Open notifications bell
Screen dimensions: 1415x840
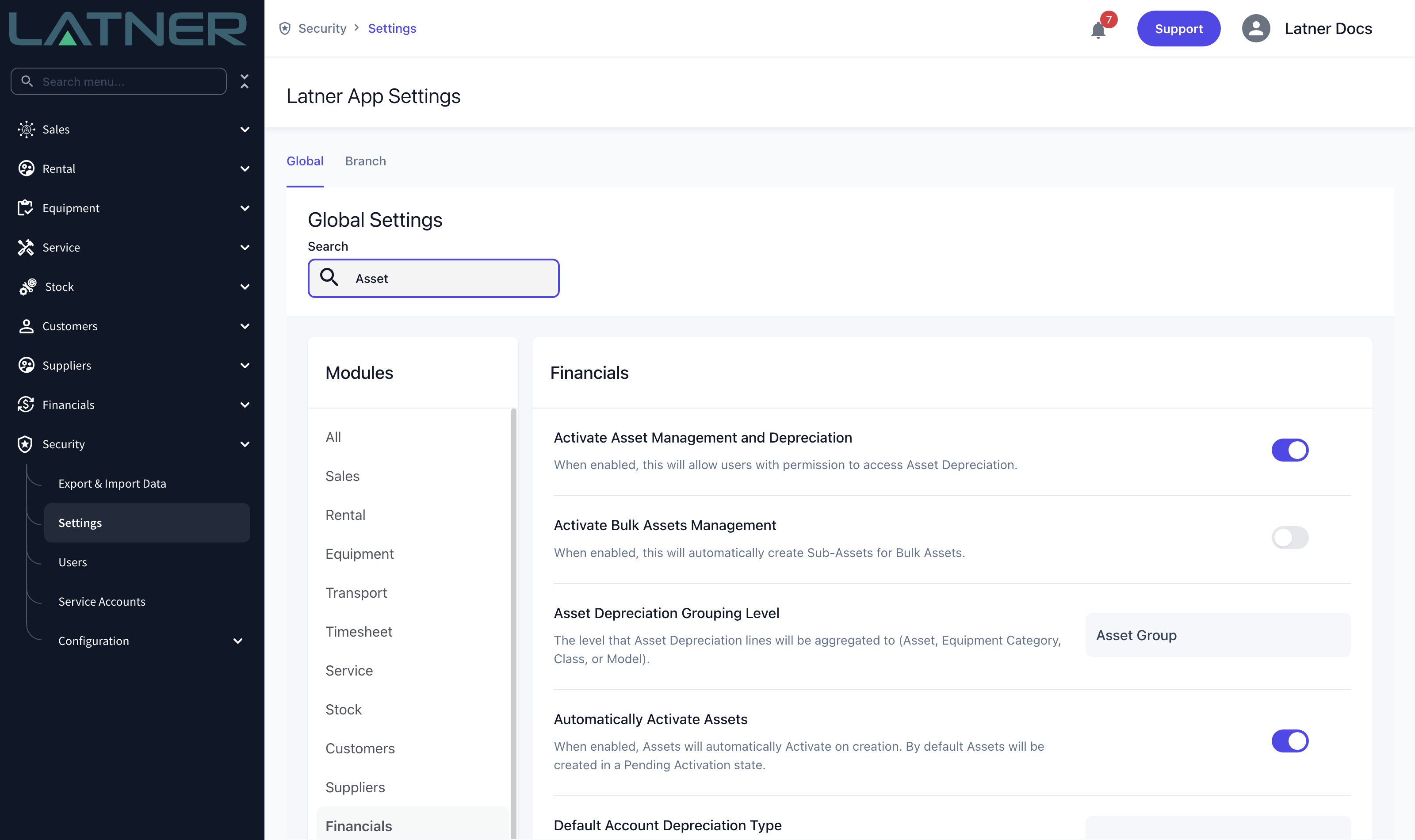point(1098,30)
